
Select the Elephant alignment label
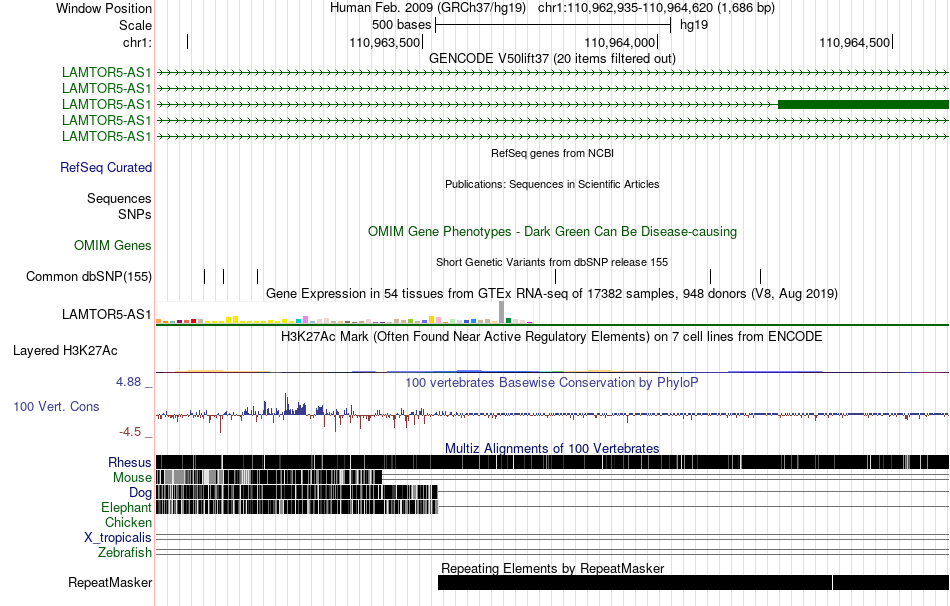pyautogui.click(x=126, y=507)
